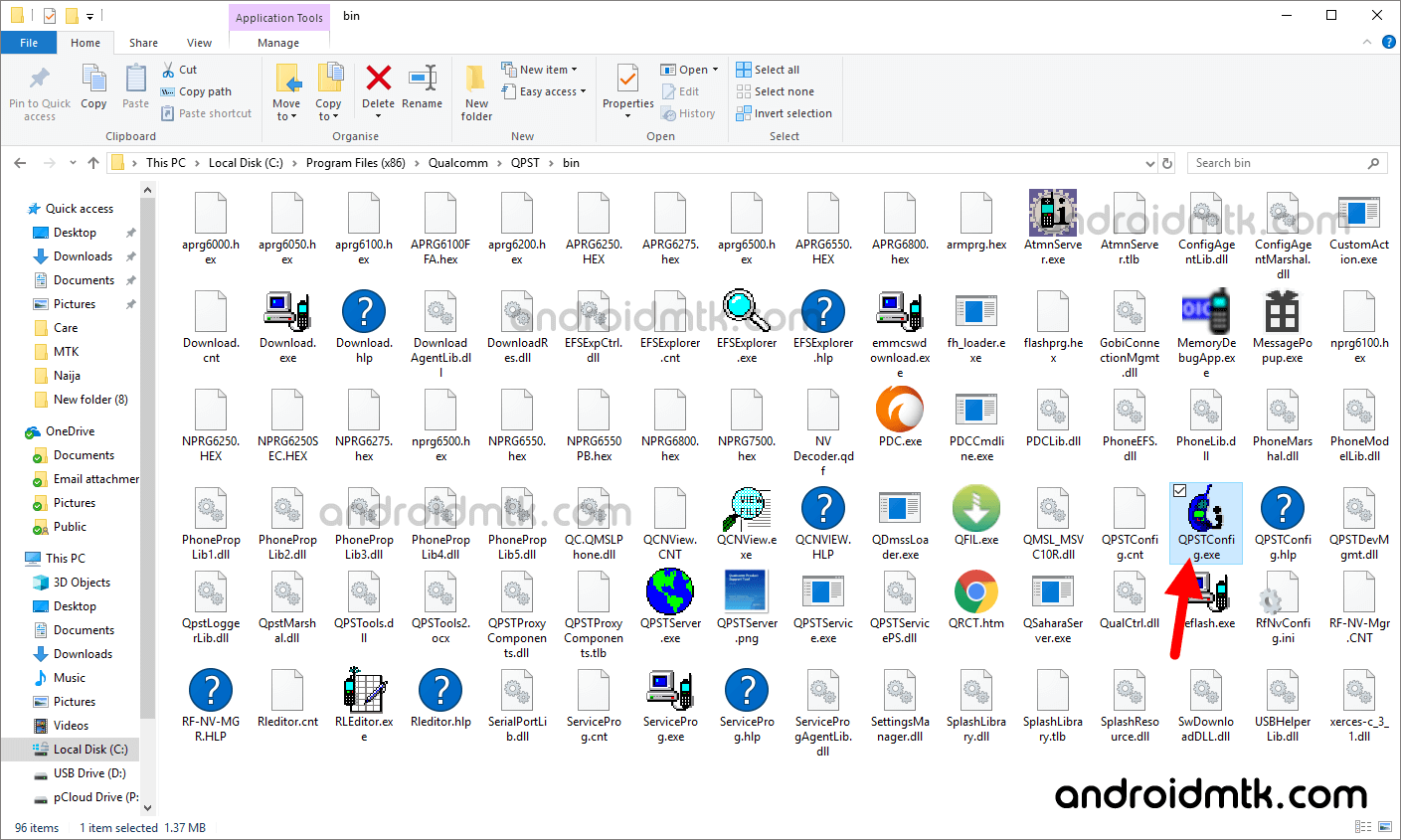
Task: Select the QPSTServer.png image file
Action: 747,591
